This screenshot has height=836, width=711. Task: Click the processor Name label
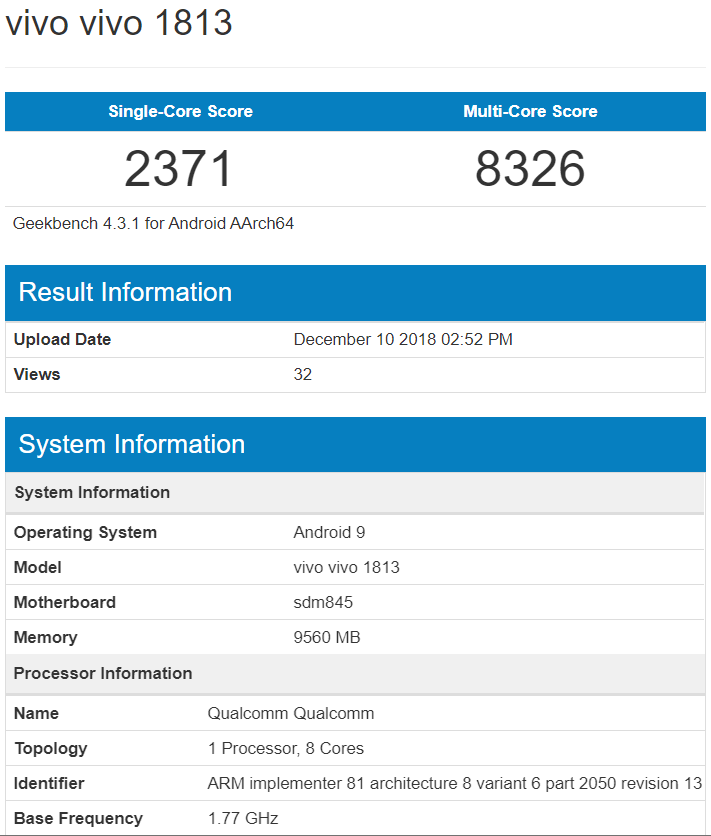tap(36, 713)
